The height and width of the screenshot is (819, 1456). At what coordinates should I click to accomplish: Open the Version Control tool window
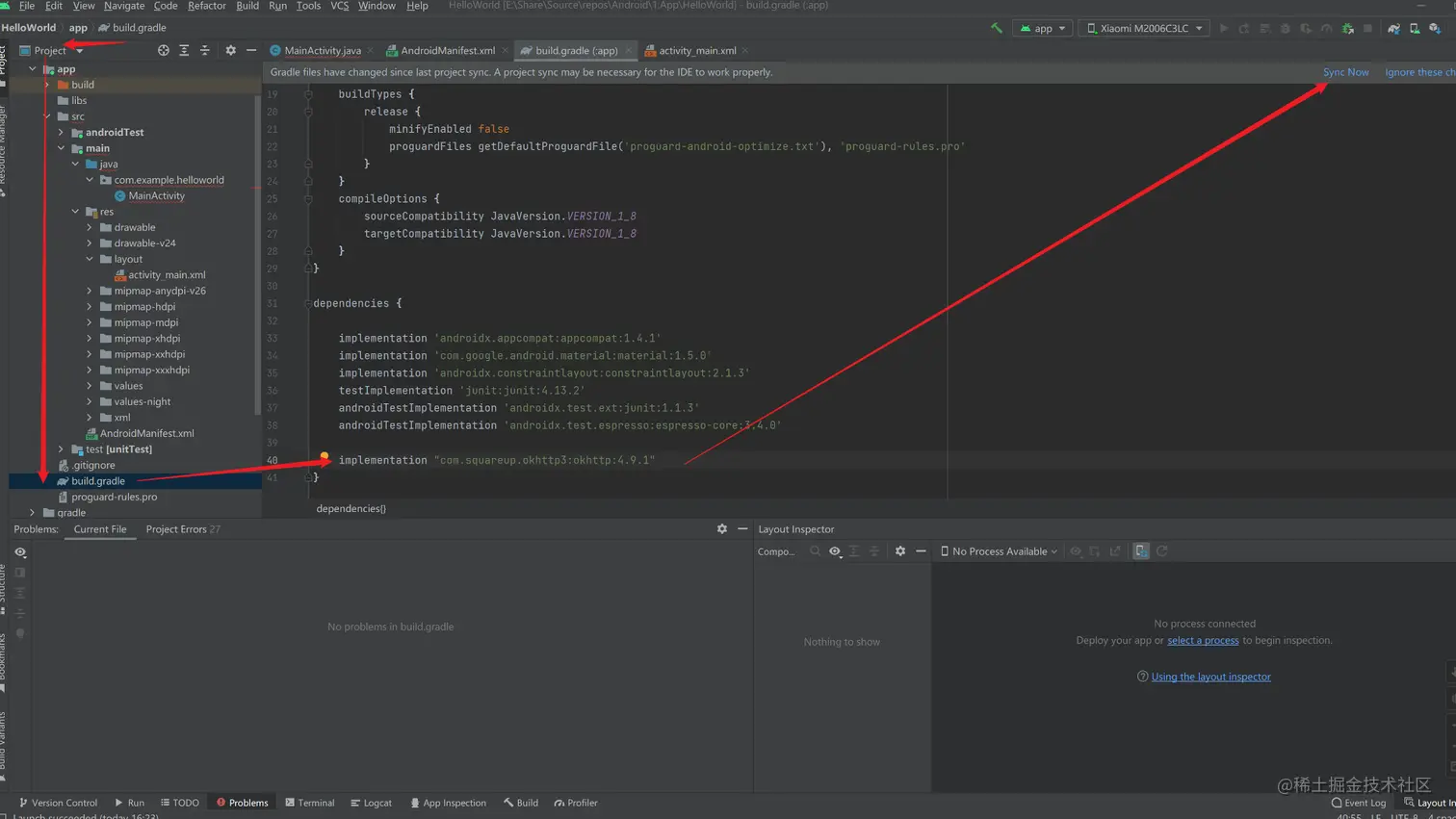point(58,803)
